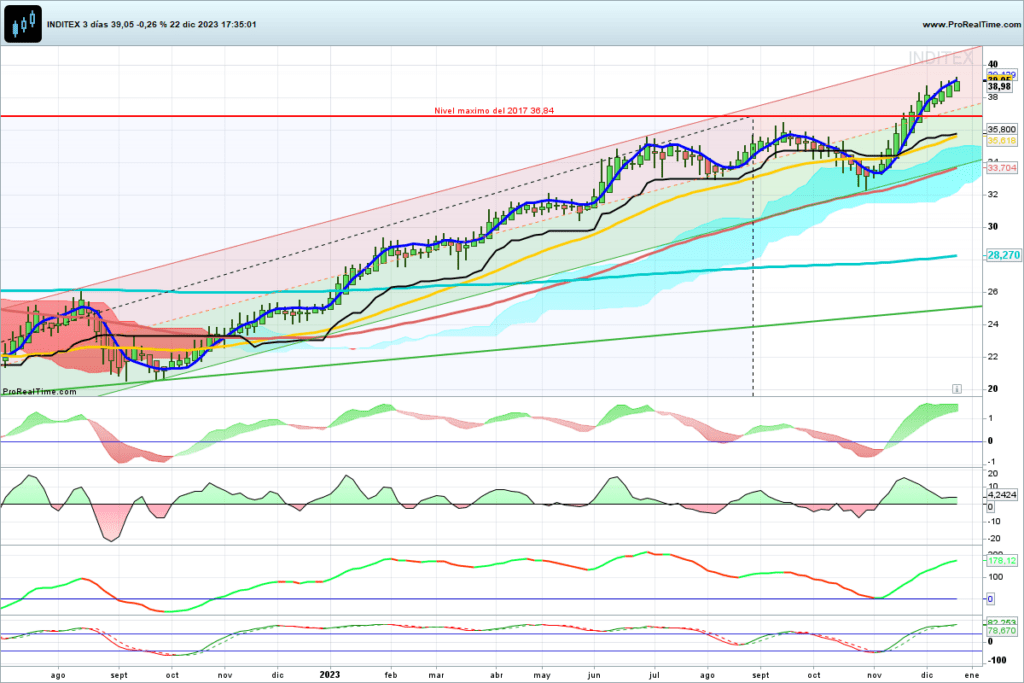1024x683 pixels.
Task: Select the 78,670 stochastic value label
Action: (x=1001, y=631)
